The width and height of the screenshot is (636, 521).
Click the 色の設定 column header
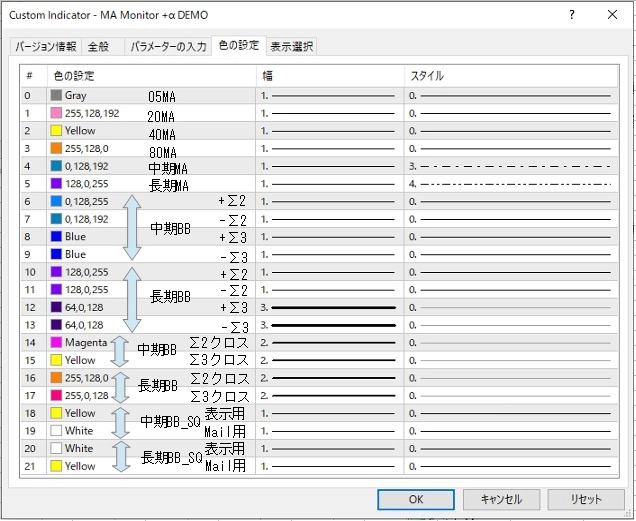[151, 76]
